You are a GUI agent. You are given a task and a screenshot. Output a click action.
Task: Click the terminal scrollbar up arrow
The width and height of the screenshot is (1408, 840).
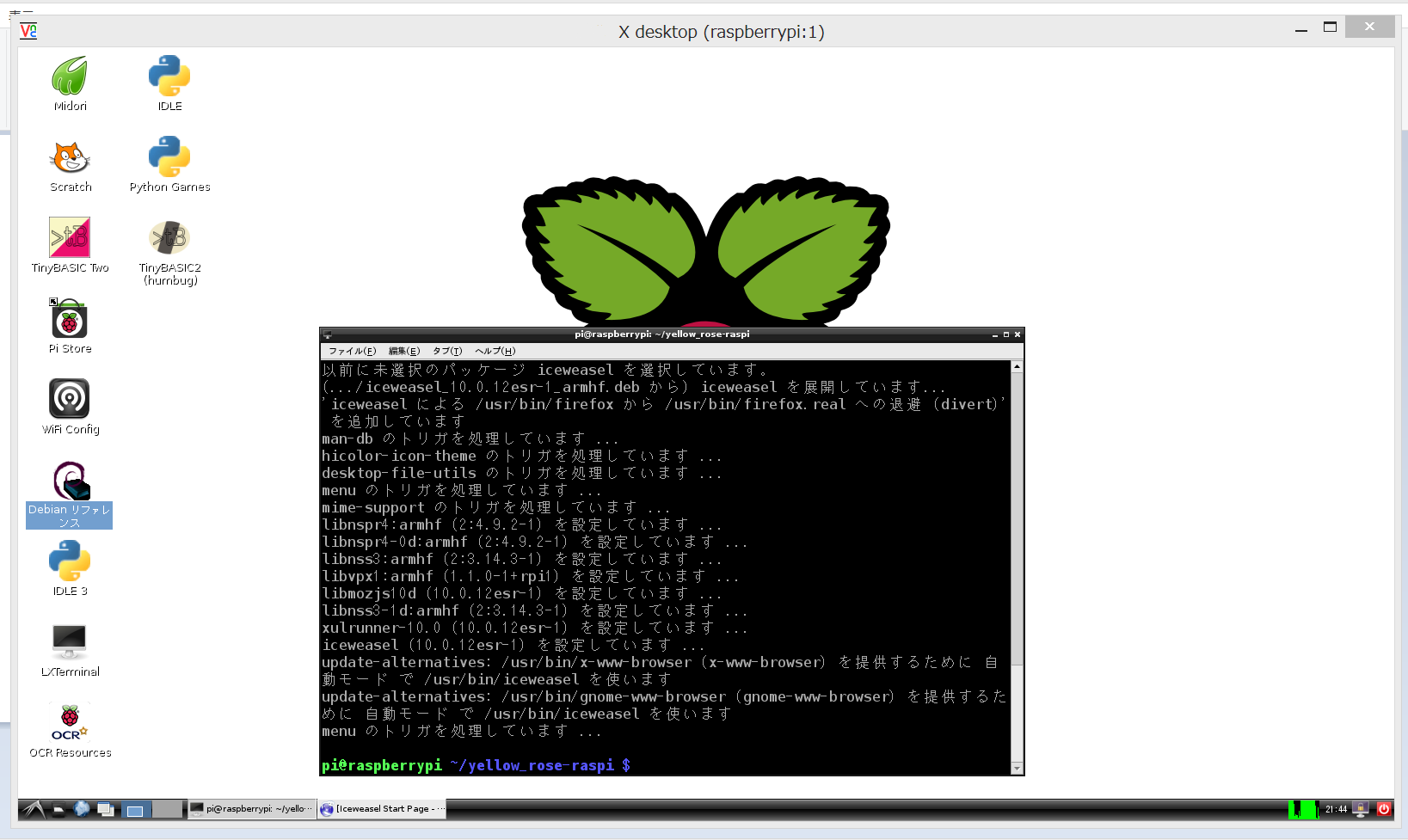[1017, 367]
